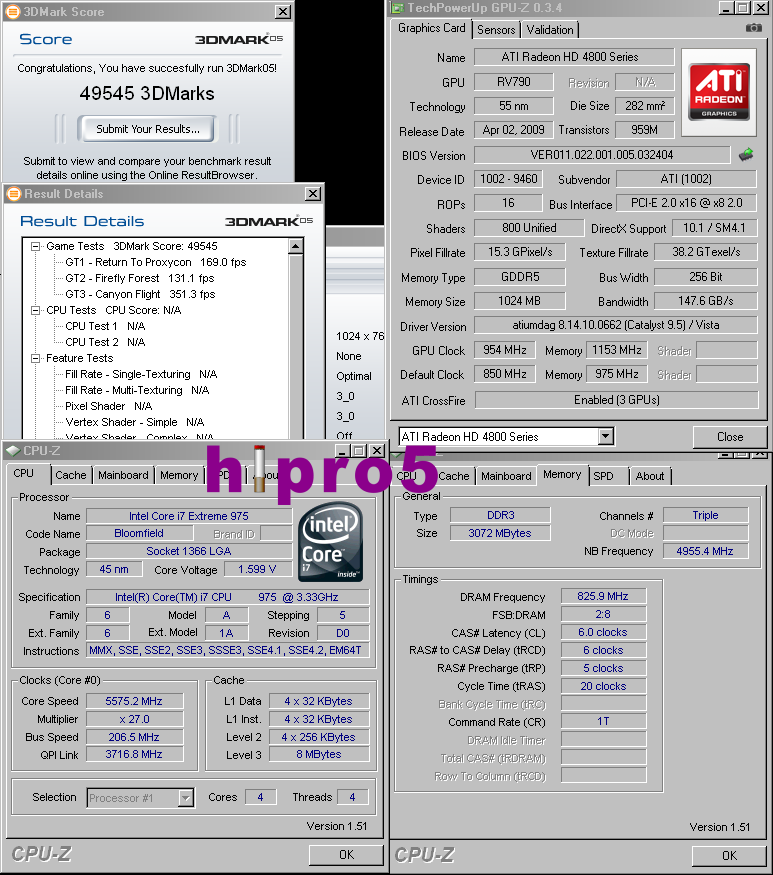Screen dimensions: 773x875
Task: Click the Memory Size 1024 MB field
Action: tap(519, 301)
